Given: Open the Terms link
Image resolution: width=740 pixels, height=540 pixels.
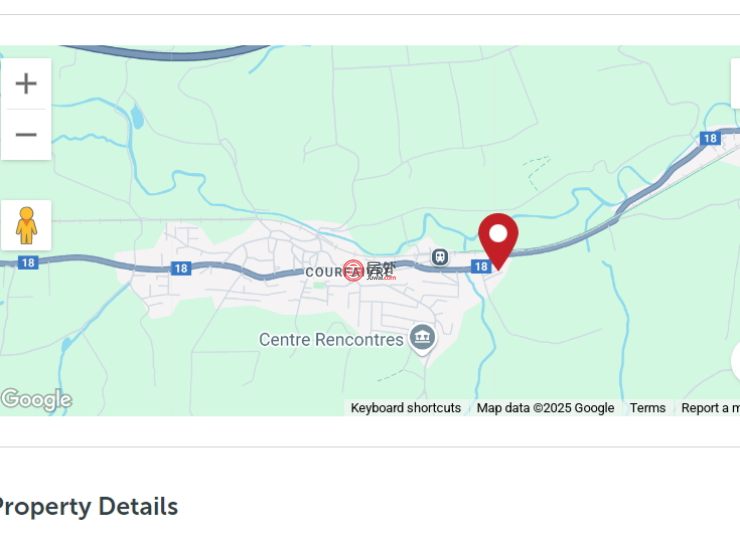Looking at the screenshot, I should [x=648, y=408].
